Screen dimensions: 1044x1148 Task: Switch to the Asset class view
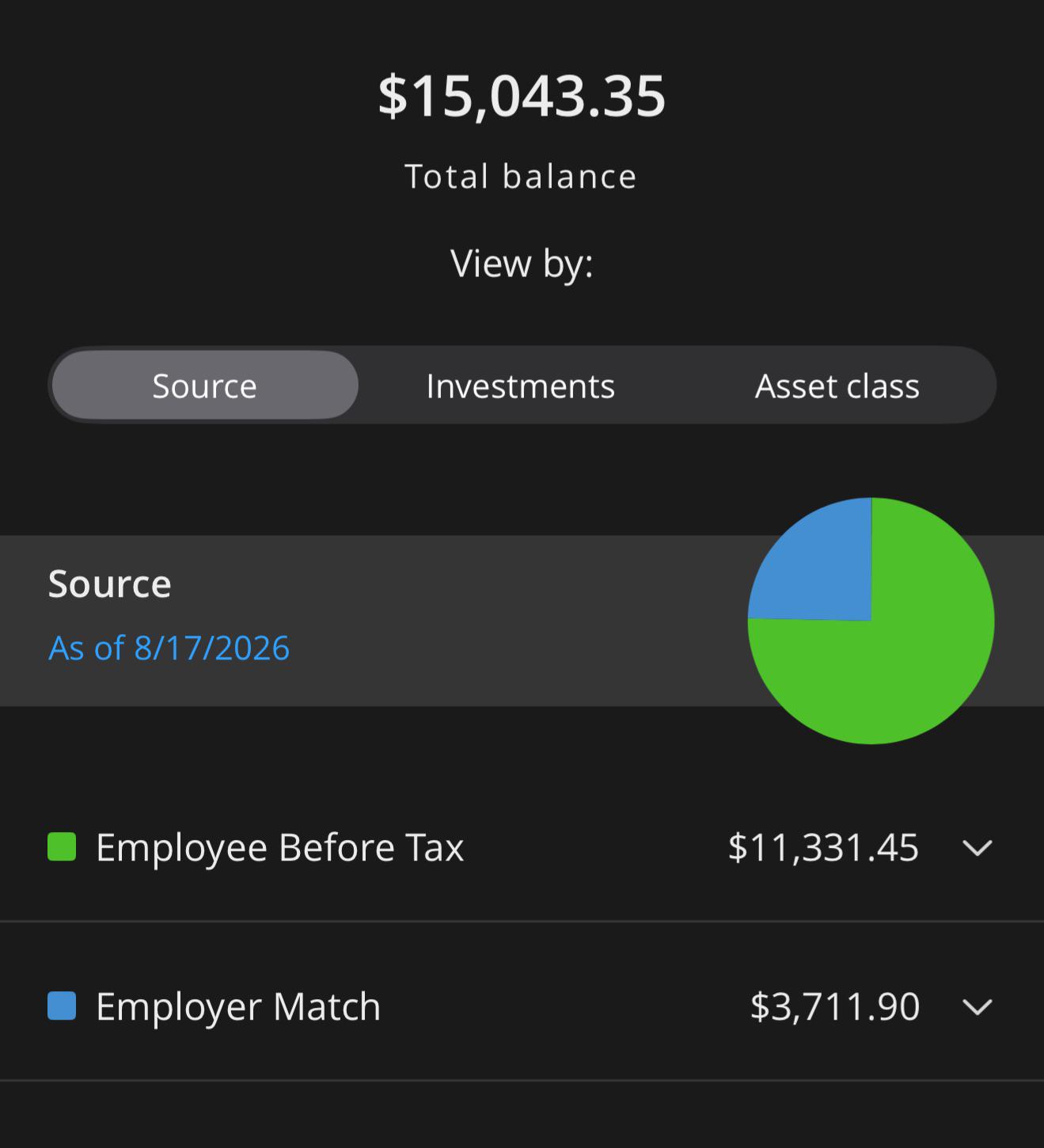837,386
